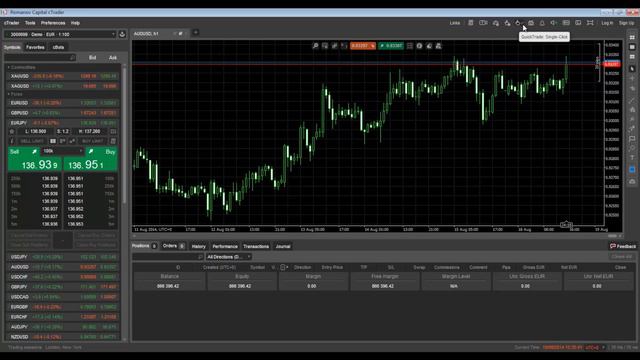Click the Log In link
The image size is (640, 360).
click(607, 23)
